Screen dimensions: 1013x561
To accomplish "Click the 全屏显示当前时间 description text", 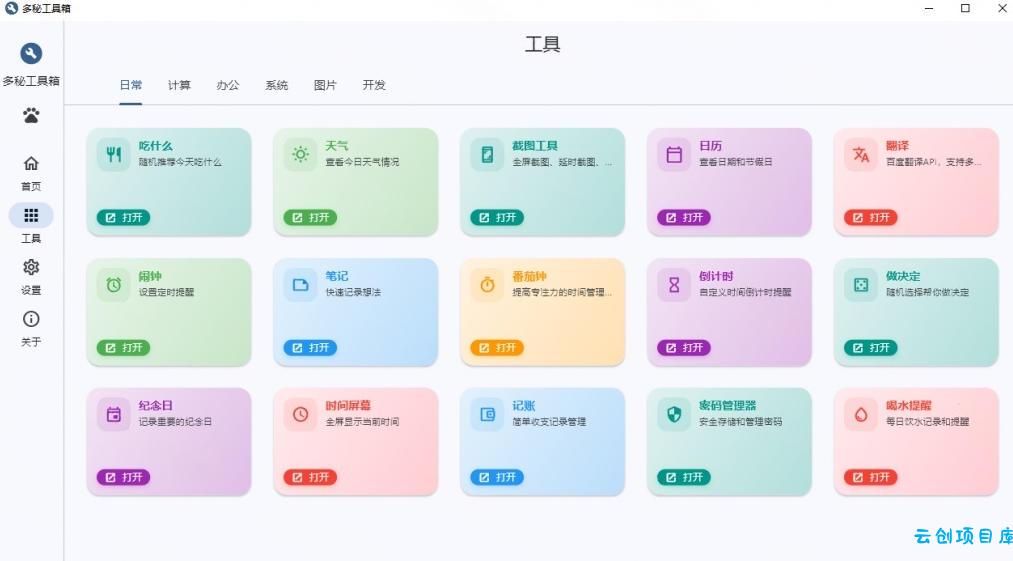I will pos(362,421).
